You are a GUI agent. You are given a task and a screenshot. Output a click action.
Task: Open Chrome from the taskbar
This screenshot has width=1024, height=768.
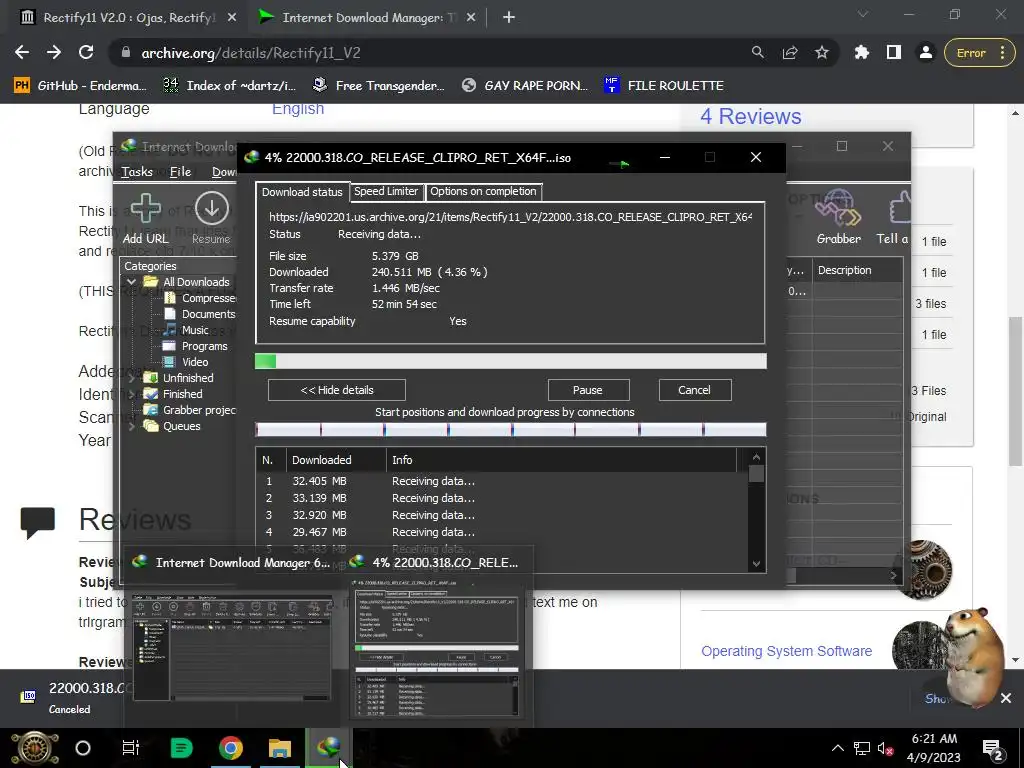tap(231, 748)
